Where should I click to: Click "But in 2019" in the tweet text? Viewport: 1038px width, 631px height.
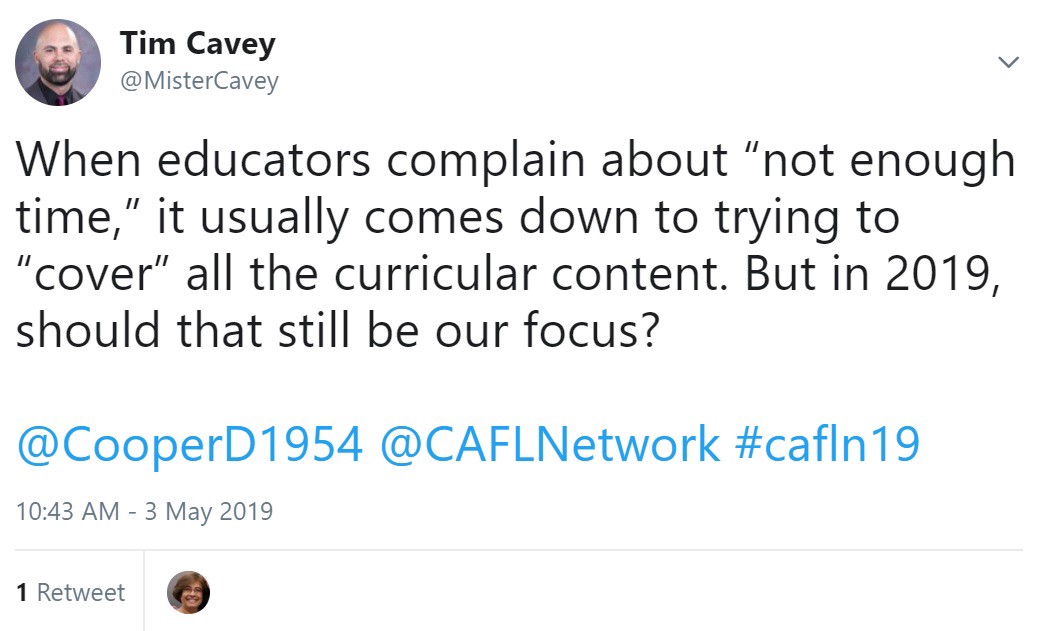point(868,273)
